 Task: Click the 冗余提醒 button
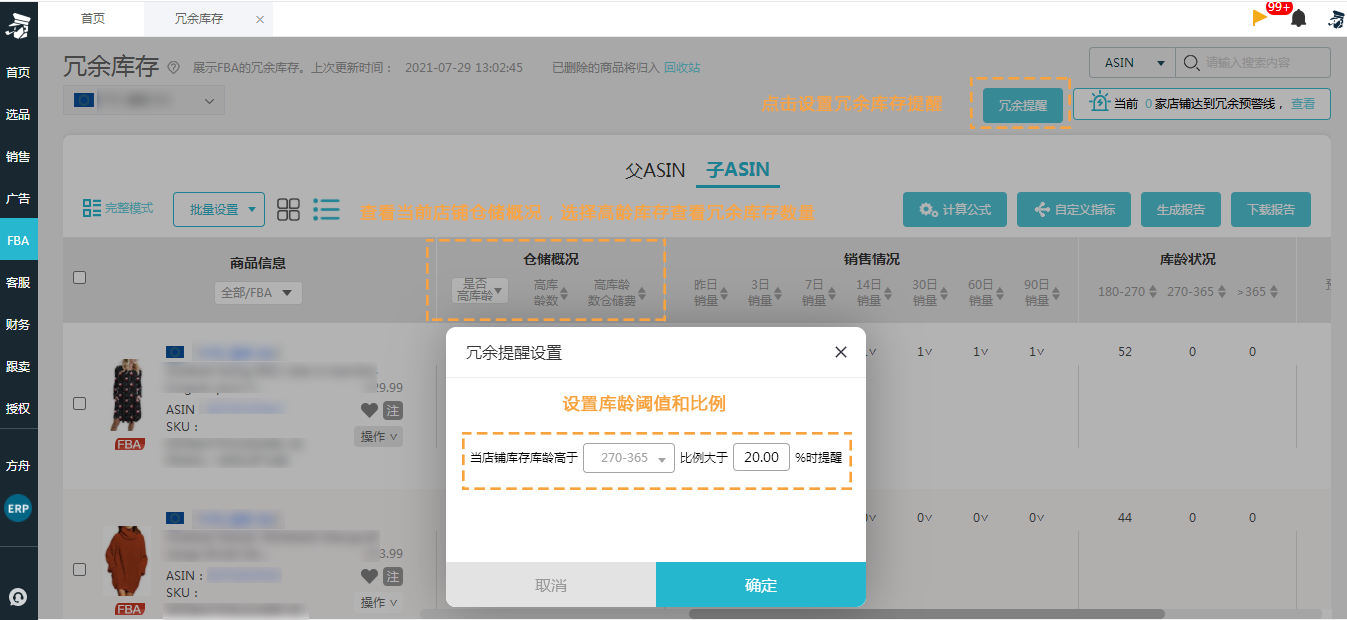(1022, 105)
